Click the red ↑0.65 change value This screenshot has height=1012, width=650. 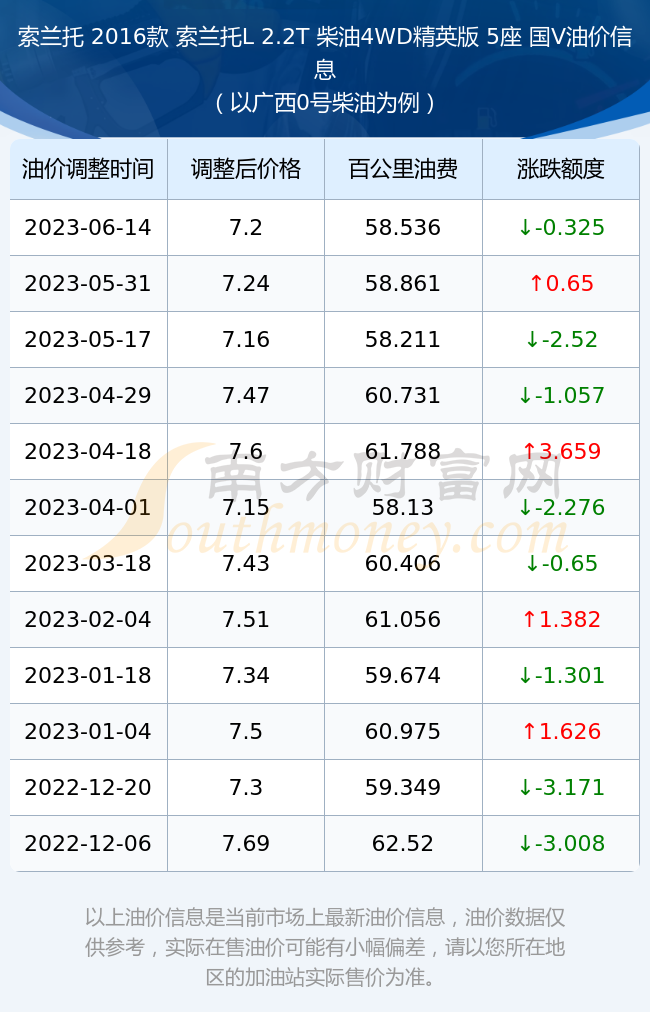pyautogui.click(x=561, y=283)
